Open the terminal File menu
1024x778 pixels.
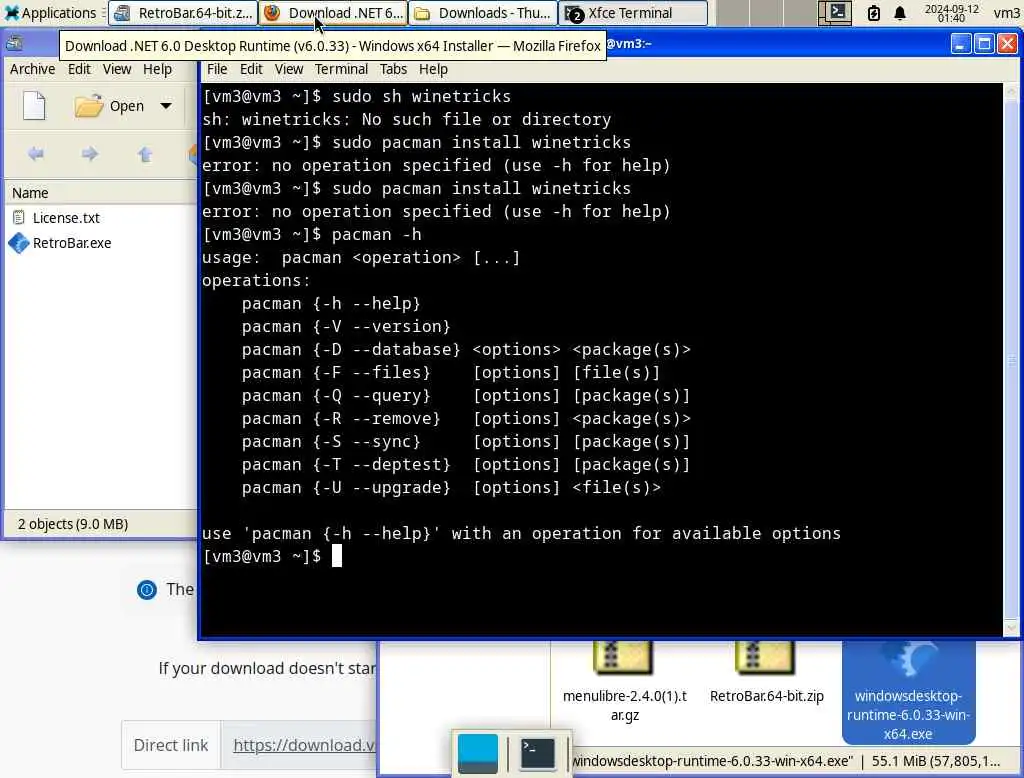(217, 69)
